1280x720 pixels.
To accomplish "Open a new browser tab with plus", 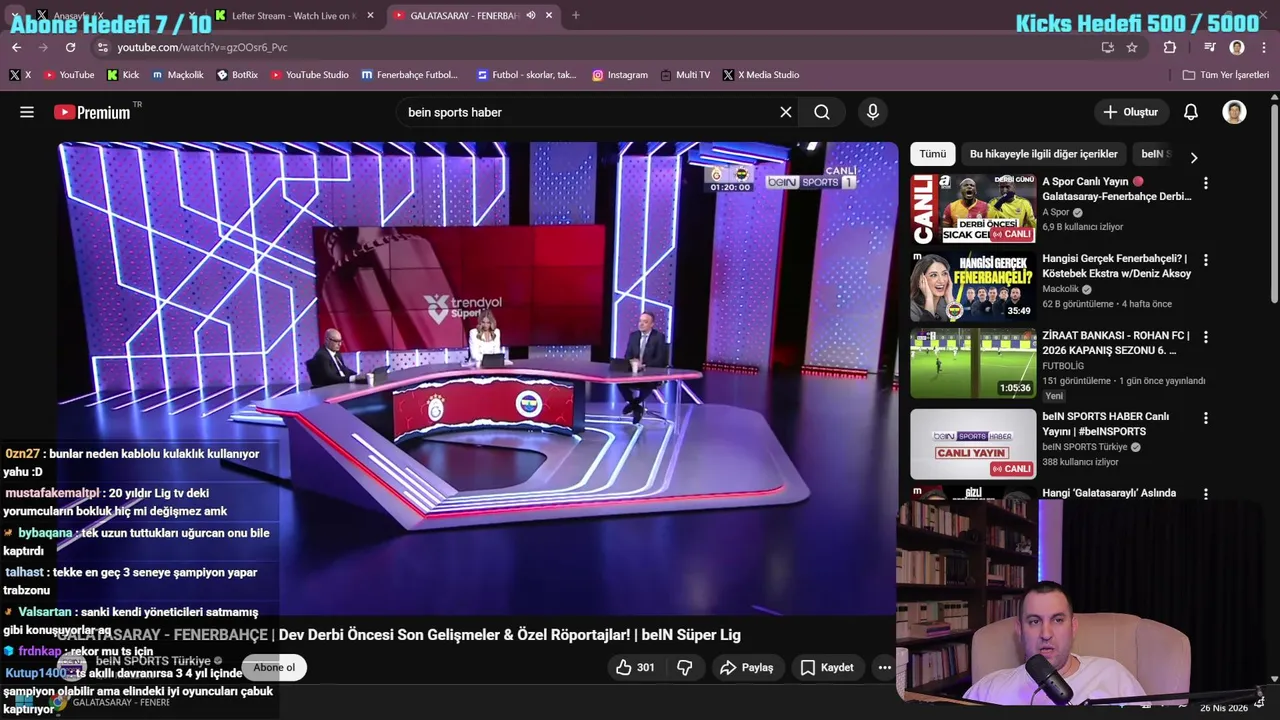I will 575,15.
